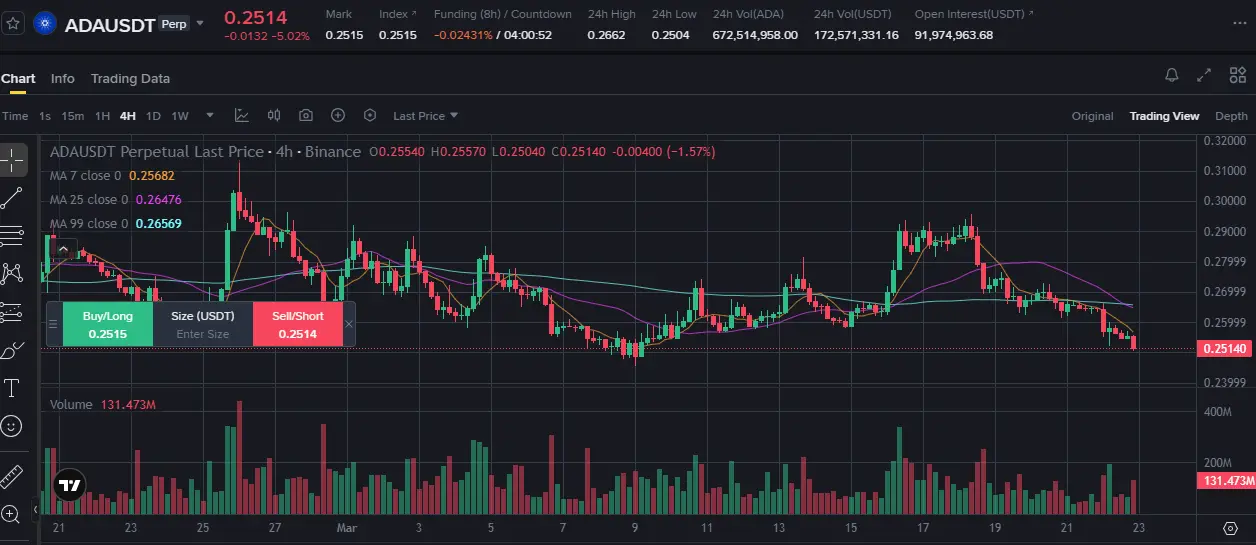Open the ADAUSDT symbol selector dropdown
This screenshot has height=545, width=1256.
200,22
